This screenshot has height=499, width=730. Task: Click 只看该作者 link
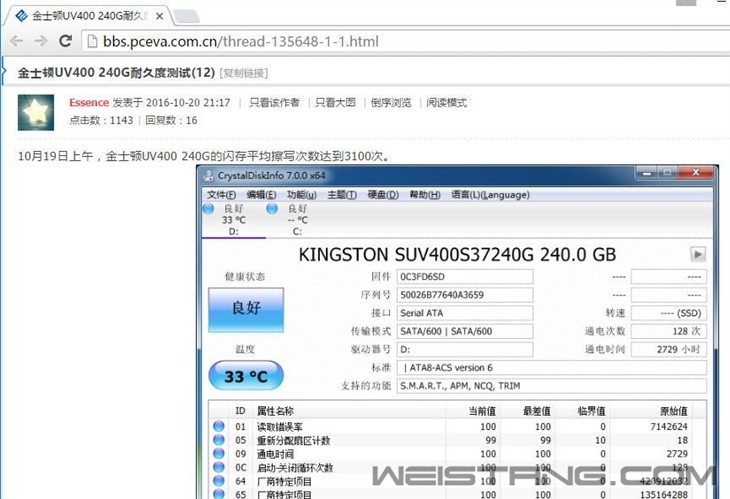274,102
